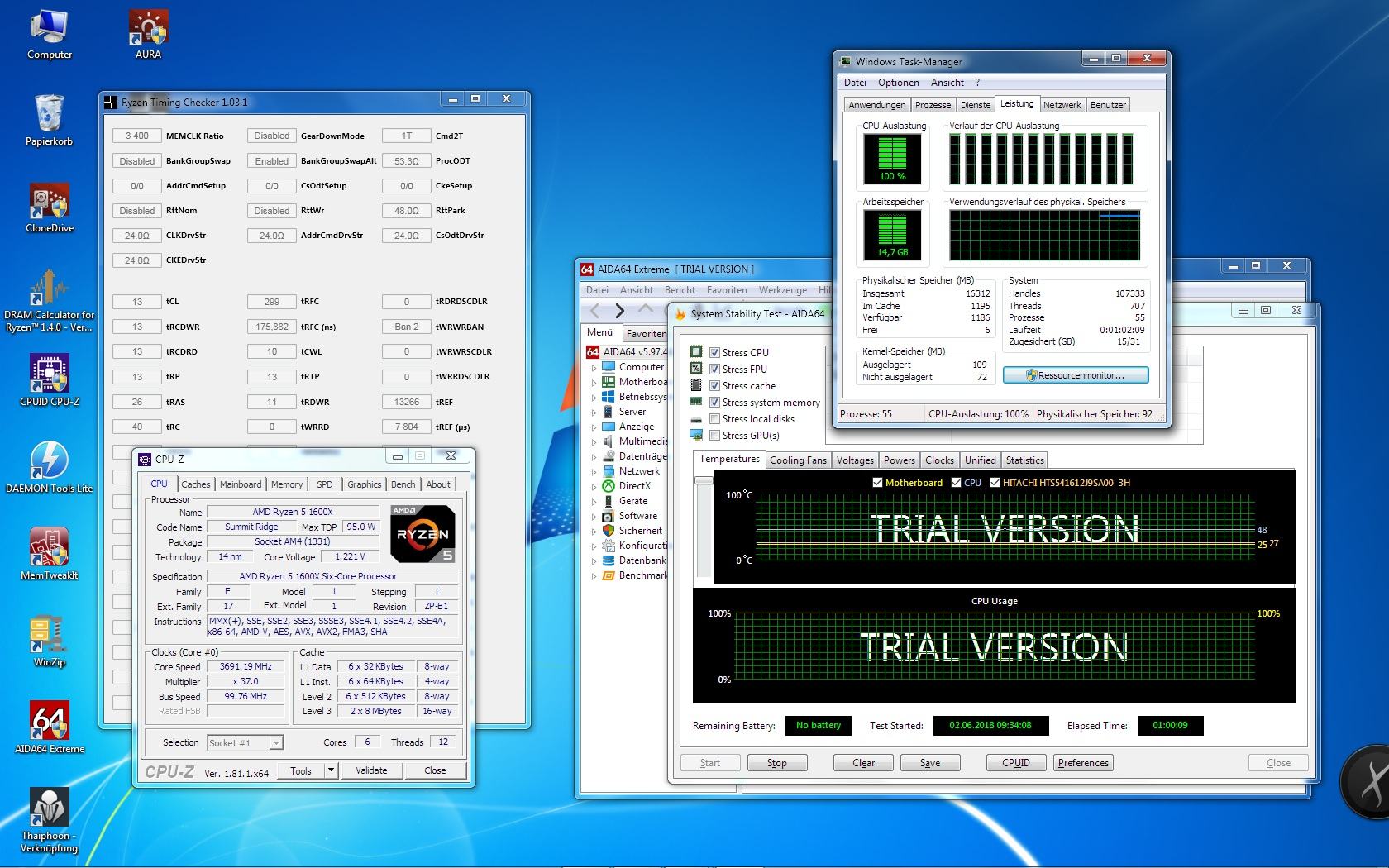Screen dimensions: 1389x868
Task: Expand the DirectX tree node
Action: point(594,486)
